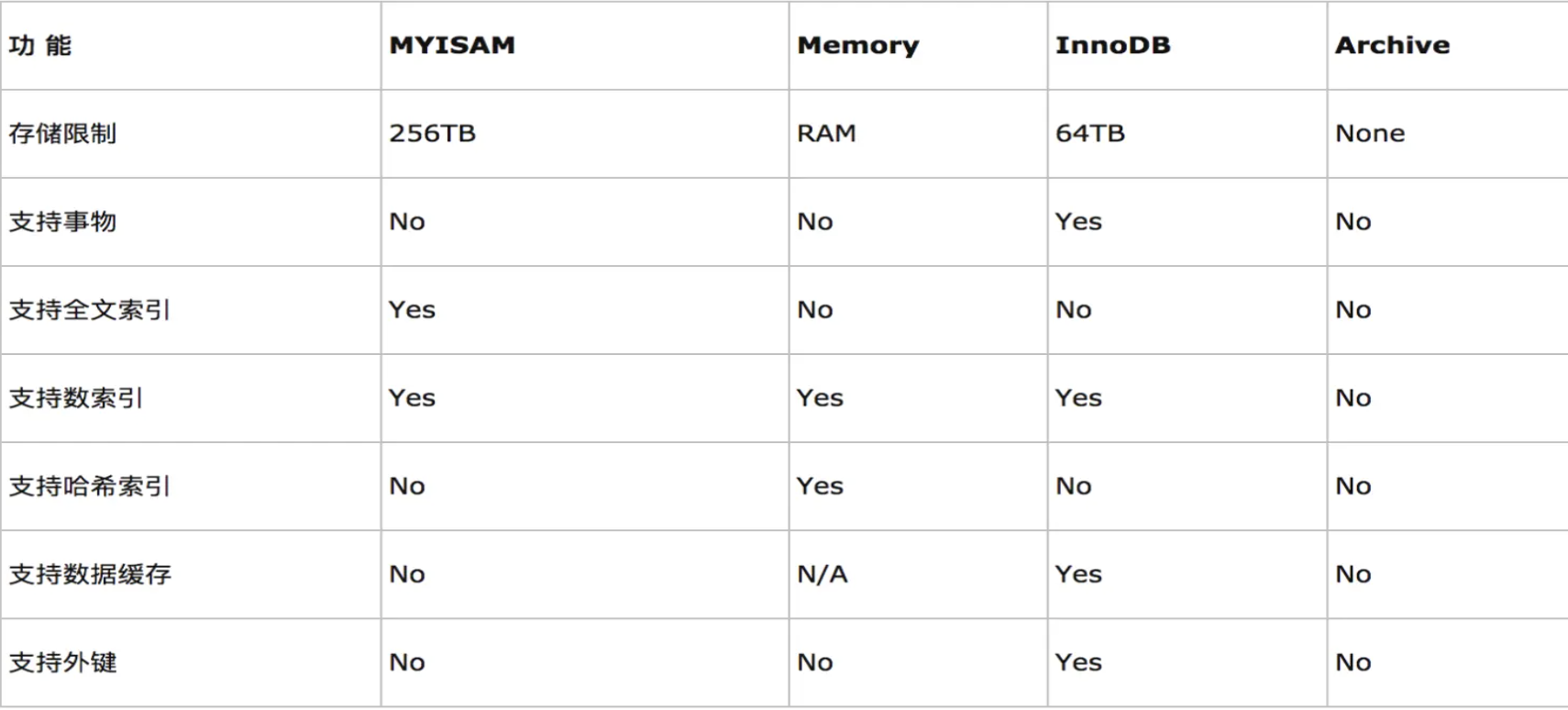Select the None cell under Archive

[1370, 134]
